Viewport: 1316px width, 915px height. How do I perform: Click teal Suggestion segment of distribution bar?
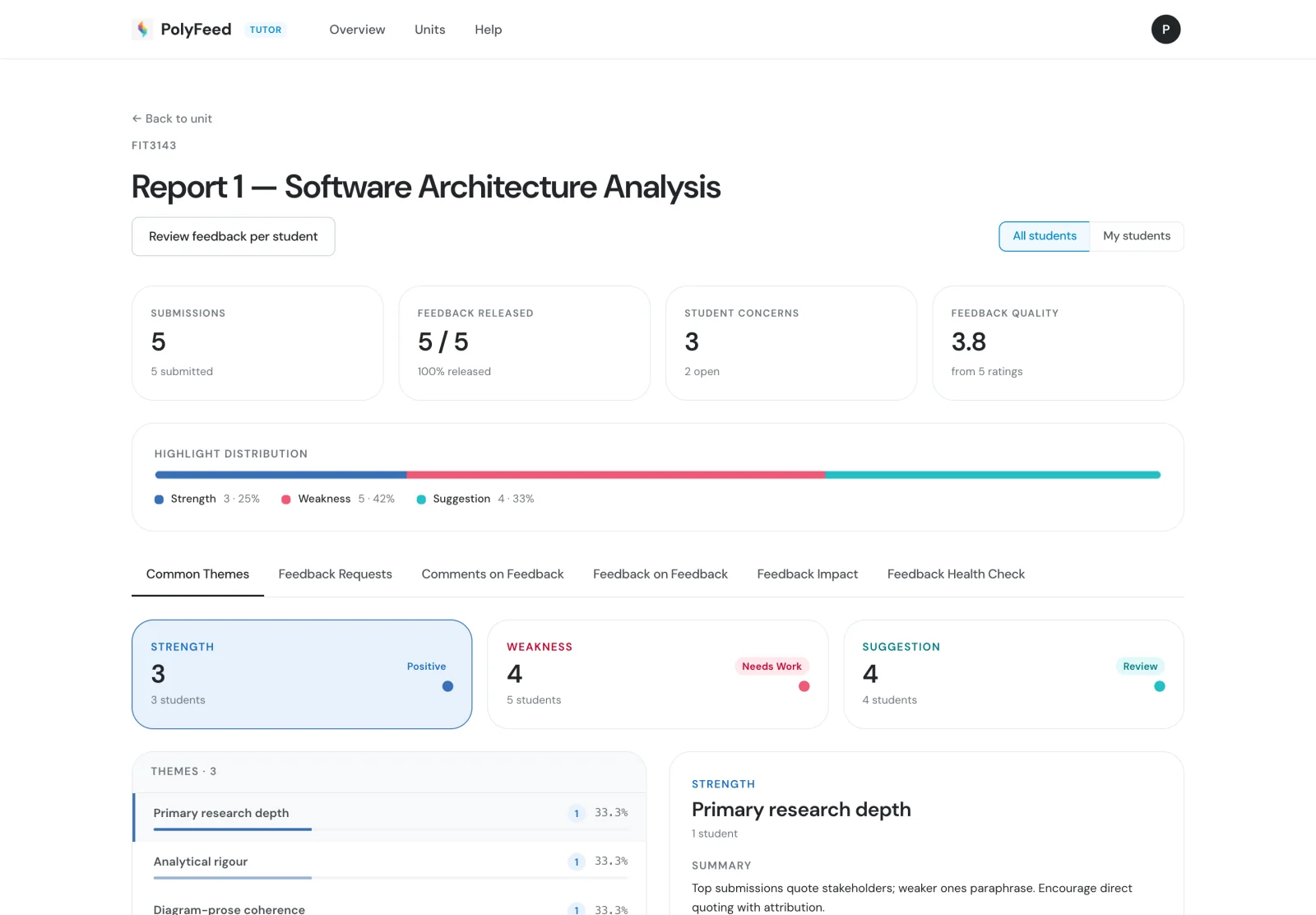pyautogui.click(x=993, y=475)
